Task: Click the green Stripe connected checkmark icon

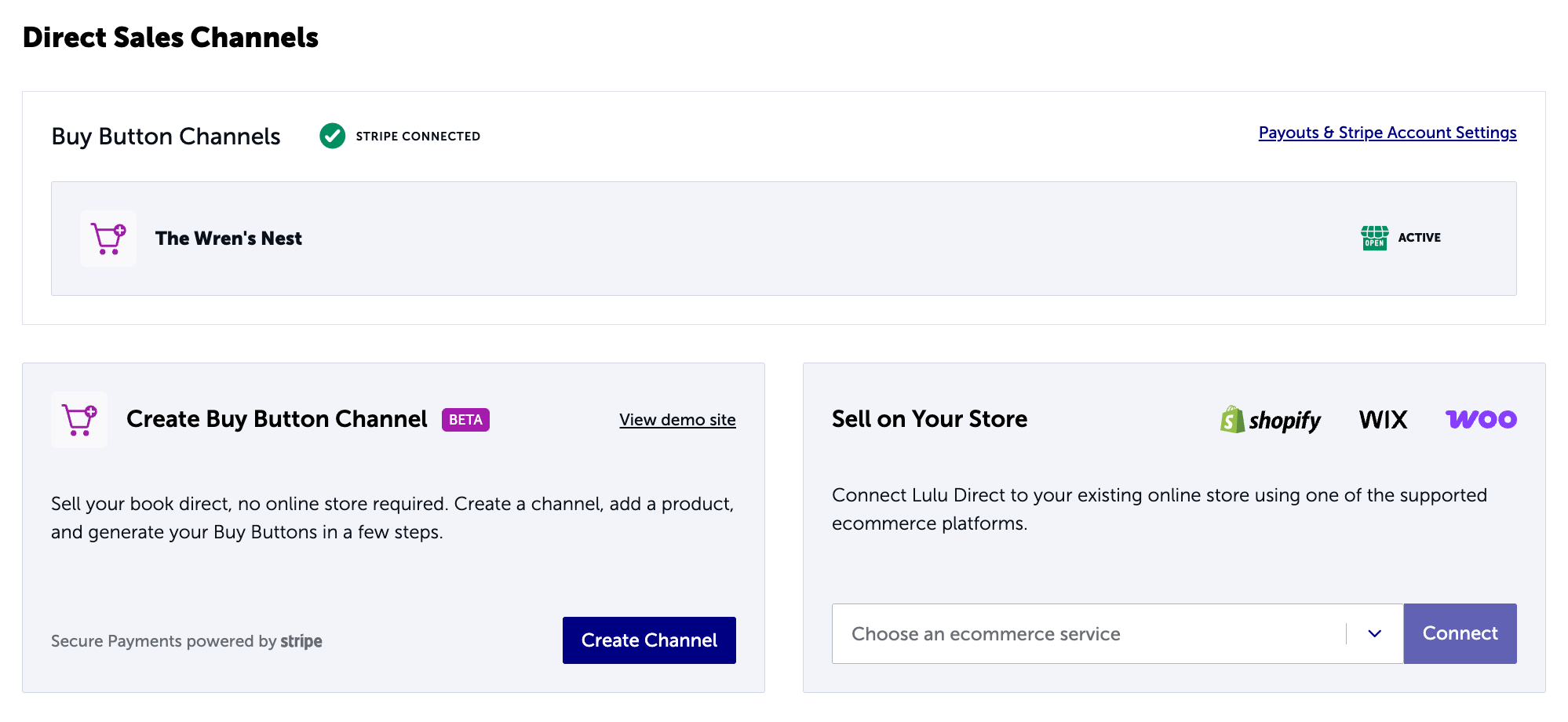Action: pos(332,136)
